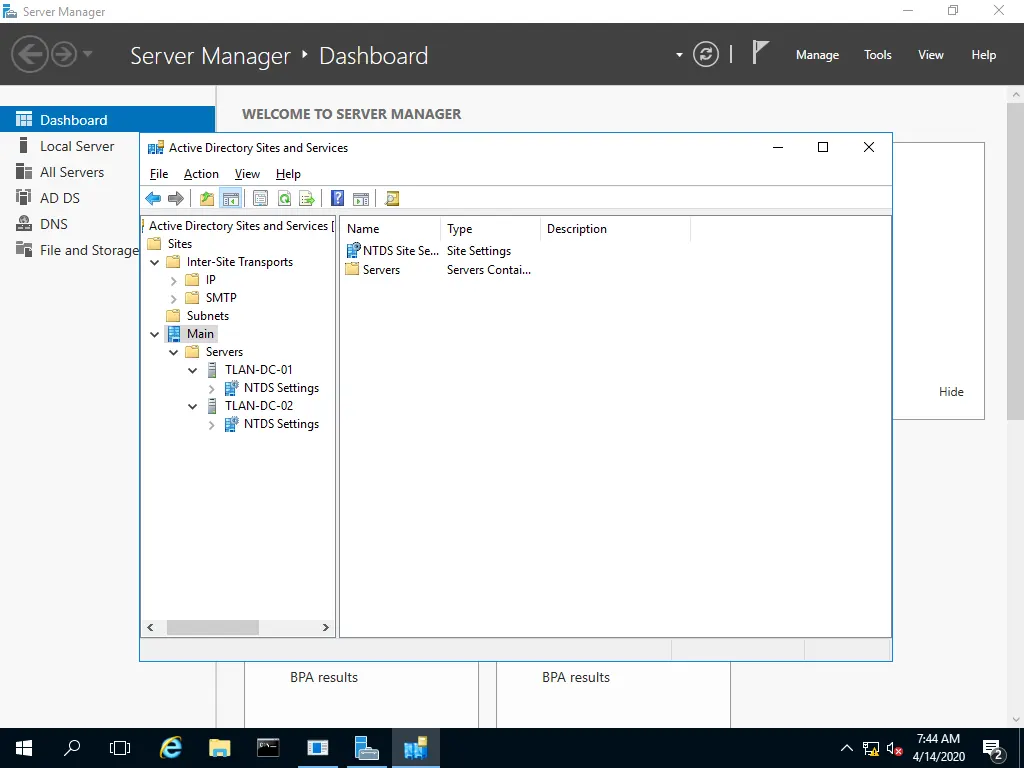Click the Find magnifier toolbar icon
Image resolution: width=1024 pixels, height=768 pixels.
(x=392, y=199)
